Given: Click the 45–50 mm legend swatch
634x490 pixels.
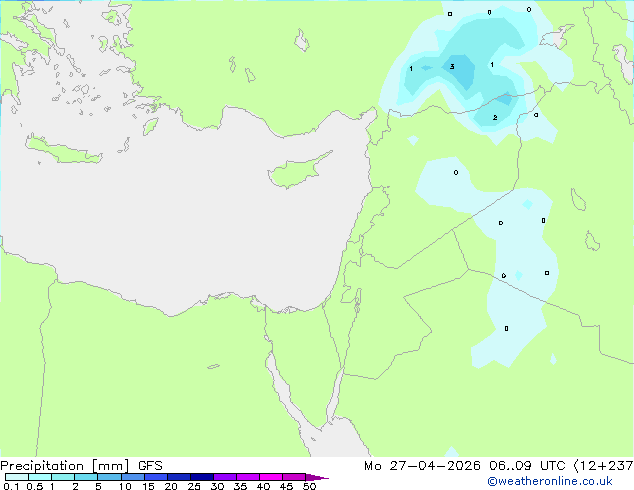Looking at the screenshot, I should click(x=294, y=477).
